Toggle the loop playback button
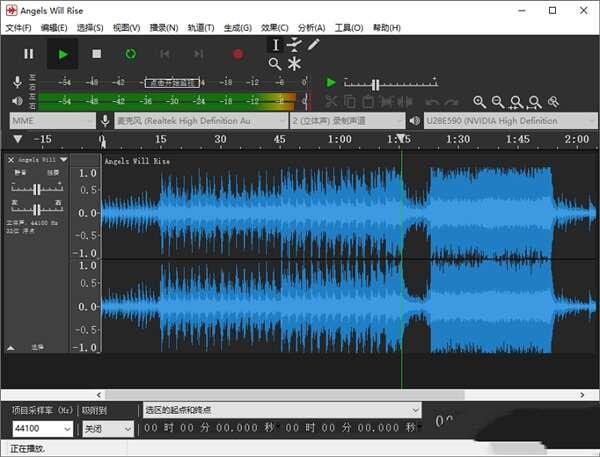The image size is (600, 457). tap(131, 54)
